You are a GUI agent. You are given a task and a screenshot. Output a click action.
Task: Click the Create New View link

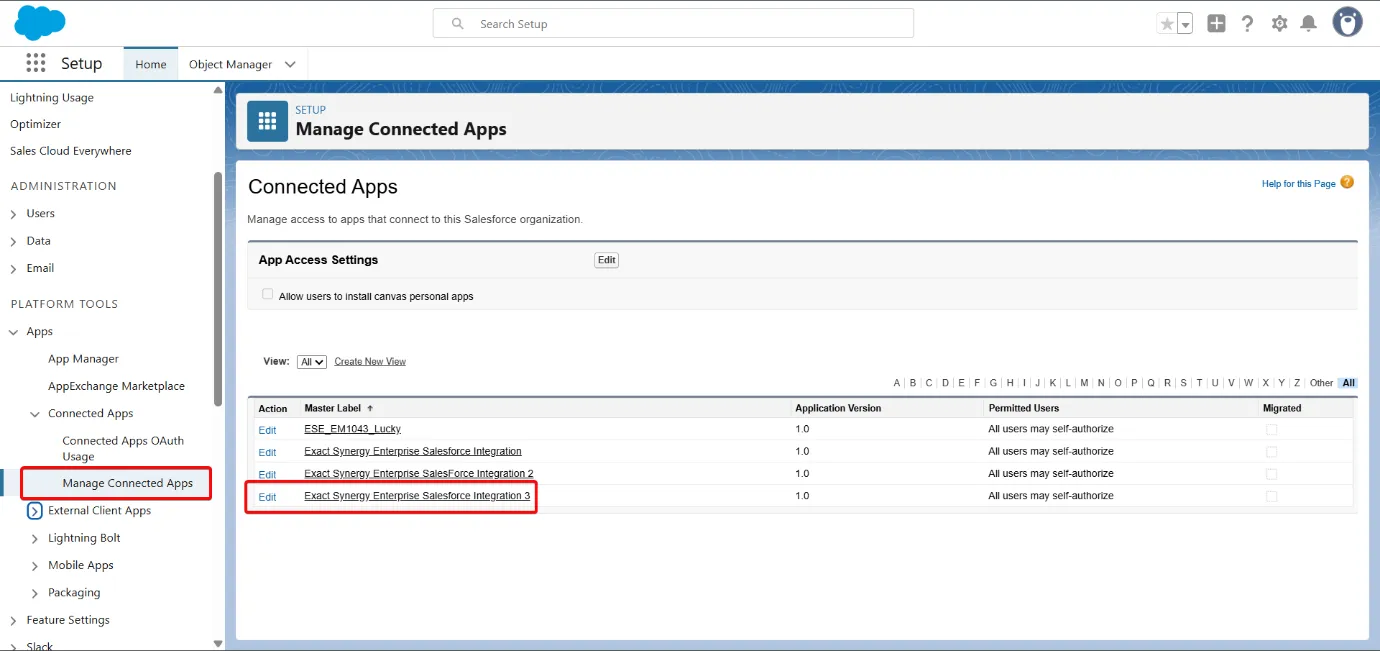[370, 362]
